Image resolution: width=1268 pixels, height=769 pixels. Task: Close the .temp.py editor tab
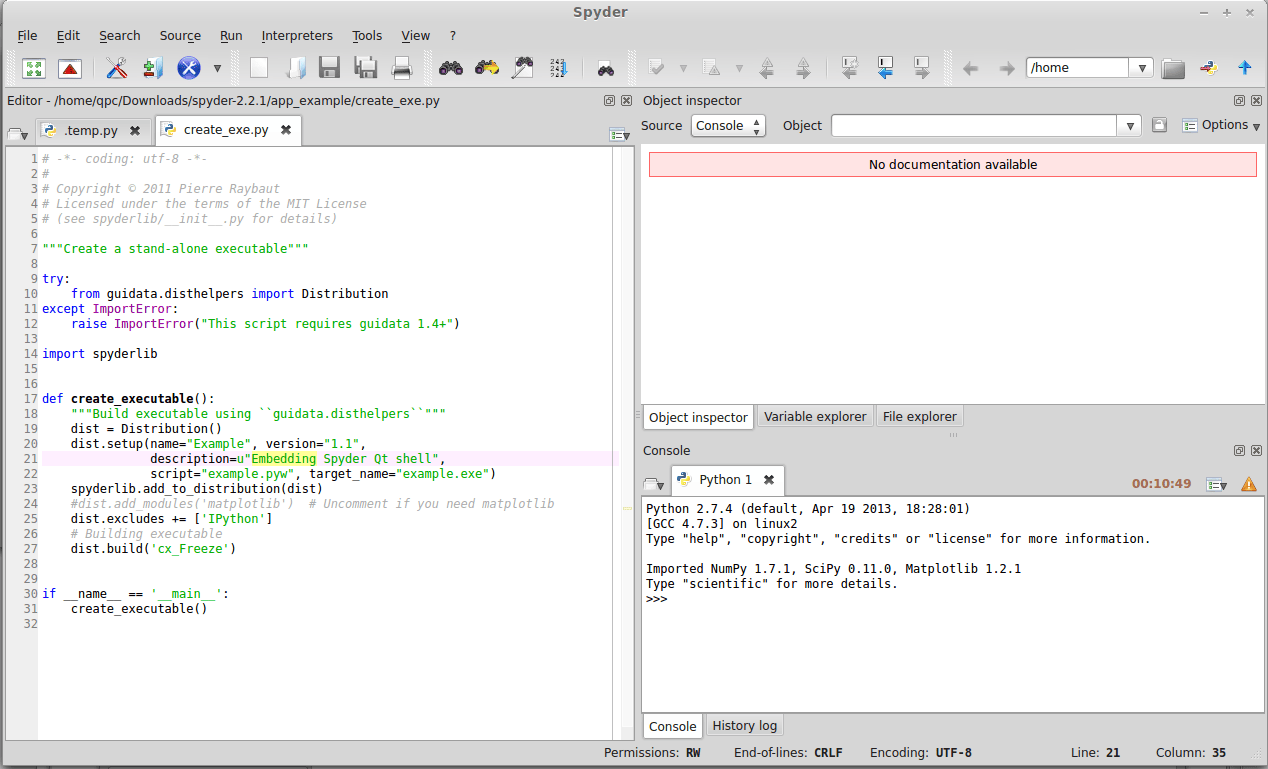click(x=136, y=130)
